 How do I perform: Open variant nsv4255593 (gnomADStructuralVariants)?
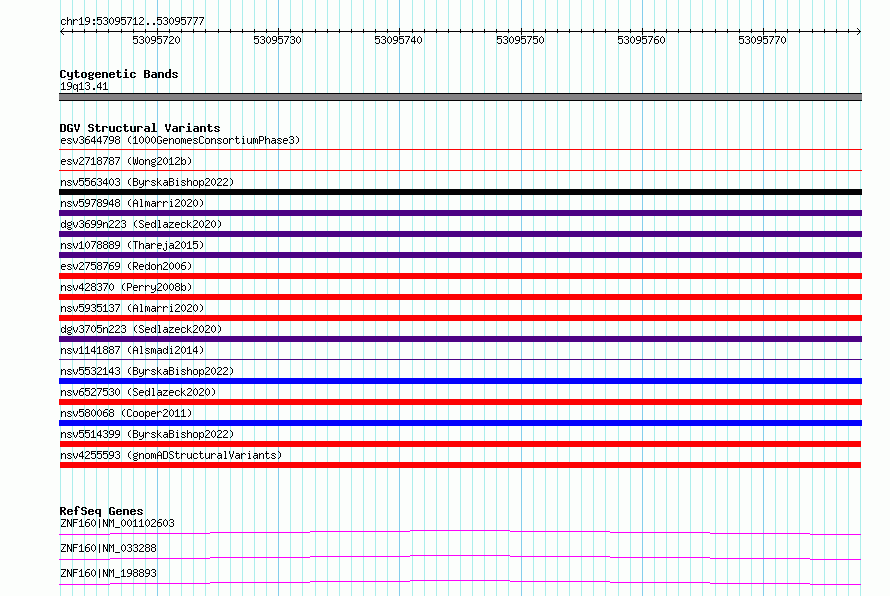tap(171, 455)
